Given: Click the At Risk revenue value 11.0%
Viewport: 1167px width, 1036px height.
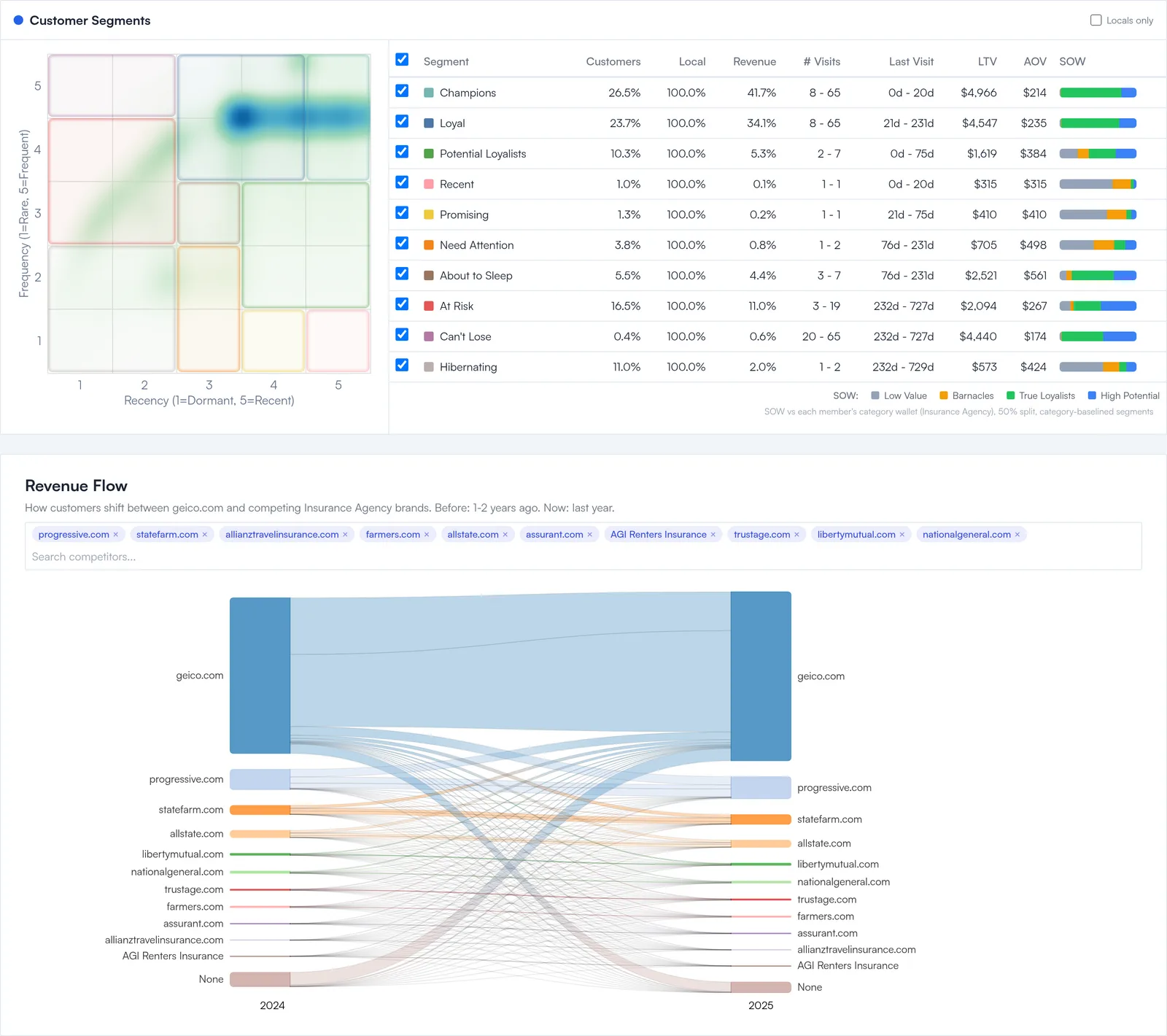Looking at the screenshot, I should pyautogui.click(x=761, y=306).
